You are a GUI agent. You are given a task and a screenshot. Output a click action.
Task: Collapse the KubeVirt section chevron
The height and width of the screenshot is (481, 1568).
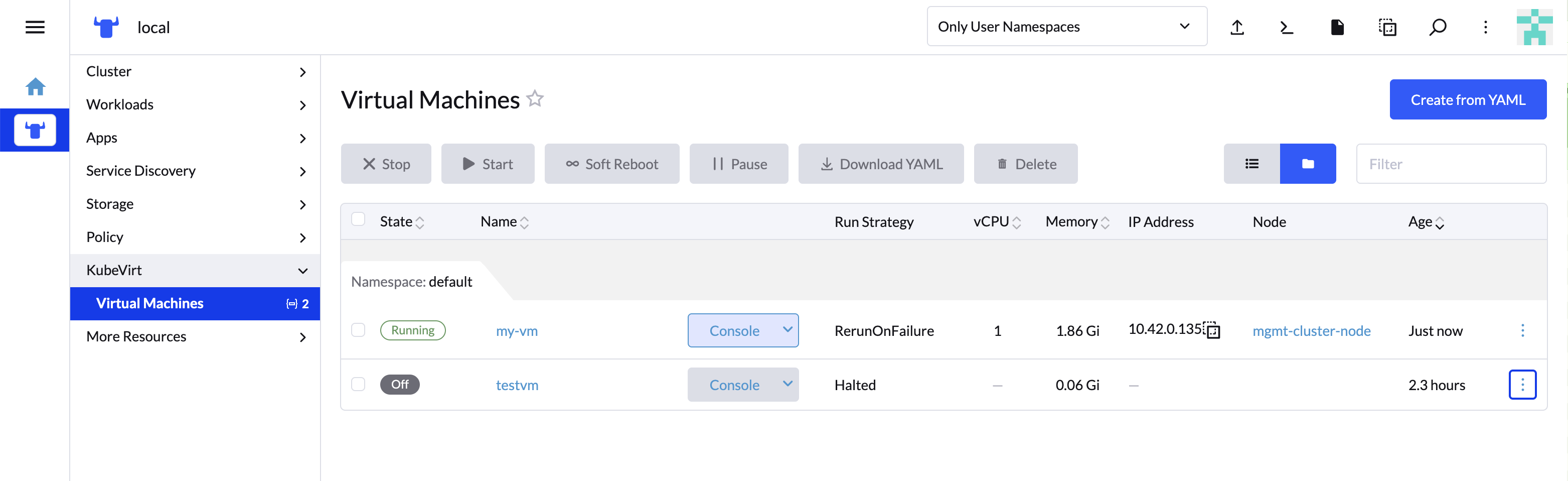tap(302, 271)
